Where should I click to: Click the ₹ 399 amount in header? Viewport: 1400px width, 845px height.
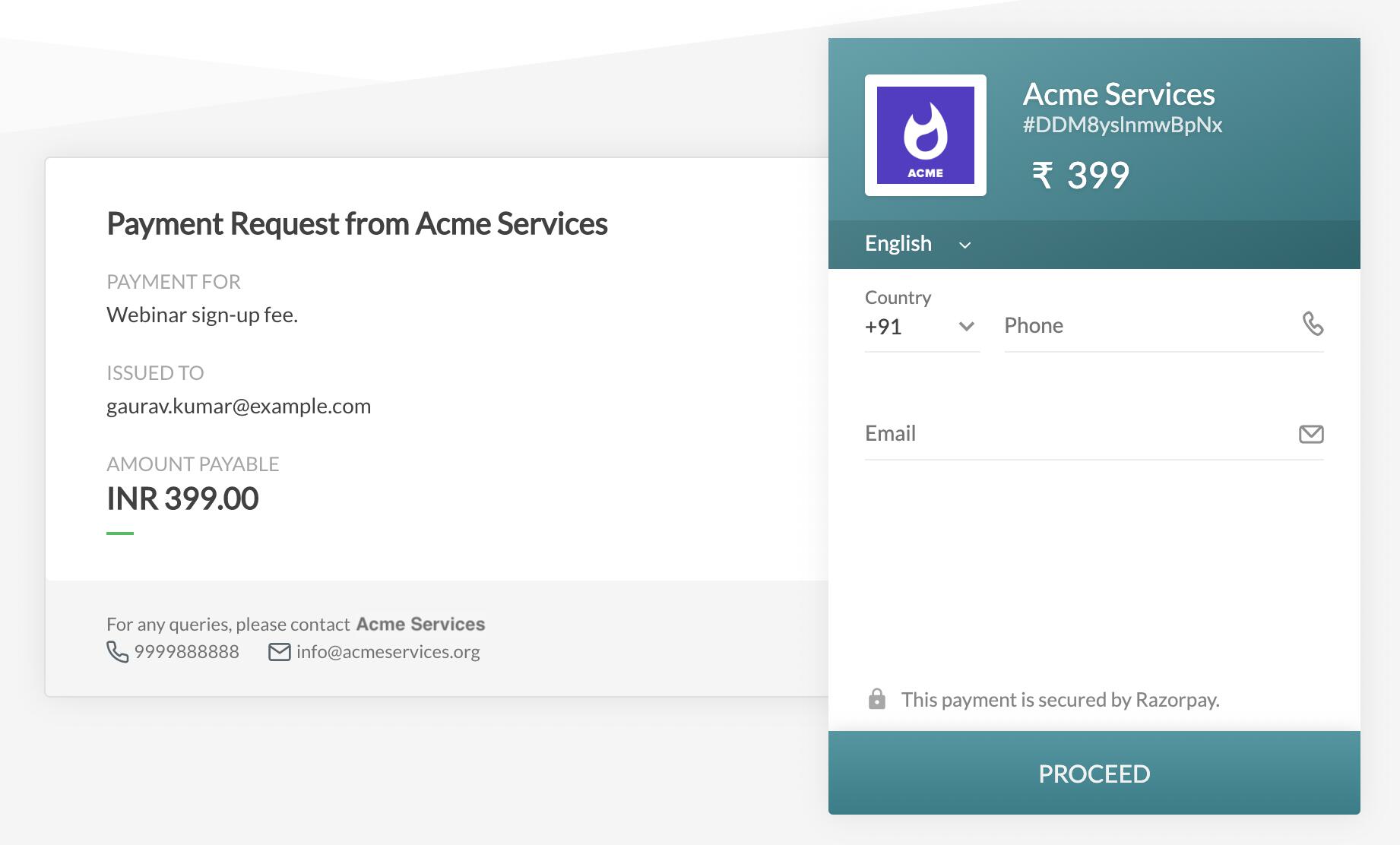click(x=1081, y=176)
